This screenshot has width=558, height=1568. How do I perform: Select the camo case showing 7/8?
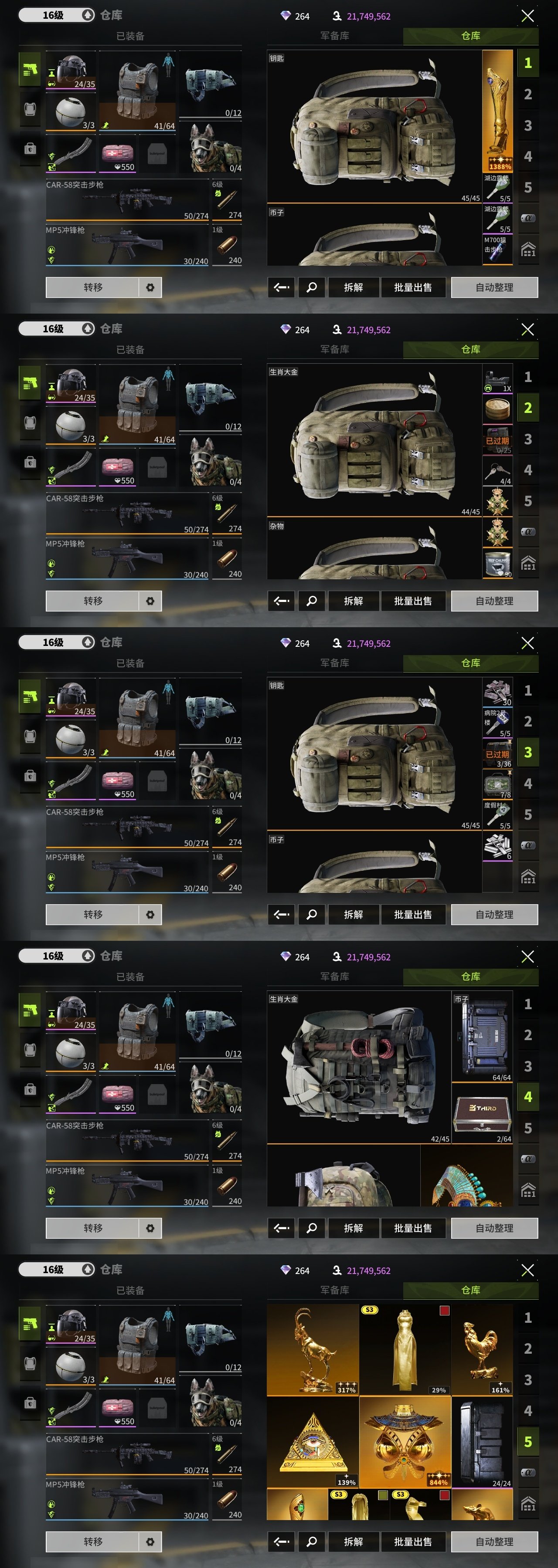pos(497,784)
